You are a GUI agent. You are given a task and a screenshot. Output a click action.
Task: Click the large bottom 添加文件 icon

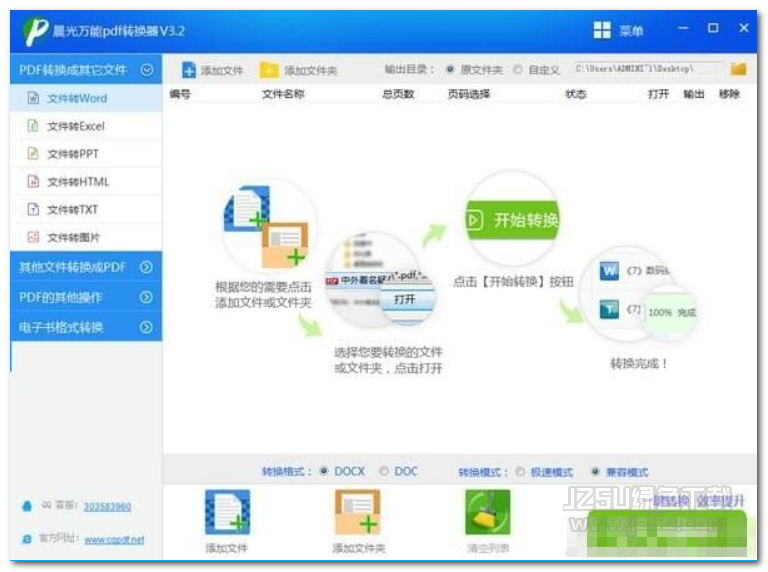(228, 512)
